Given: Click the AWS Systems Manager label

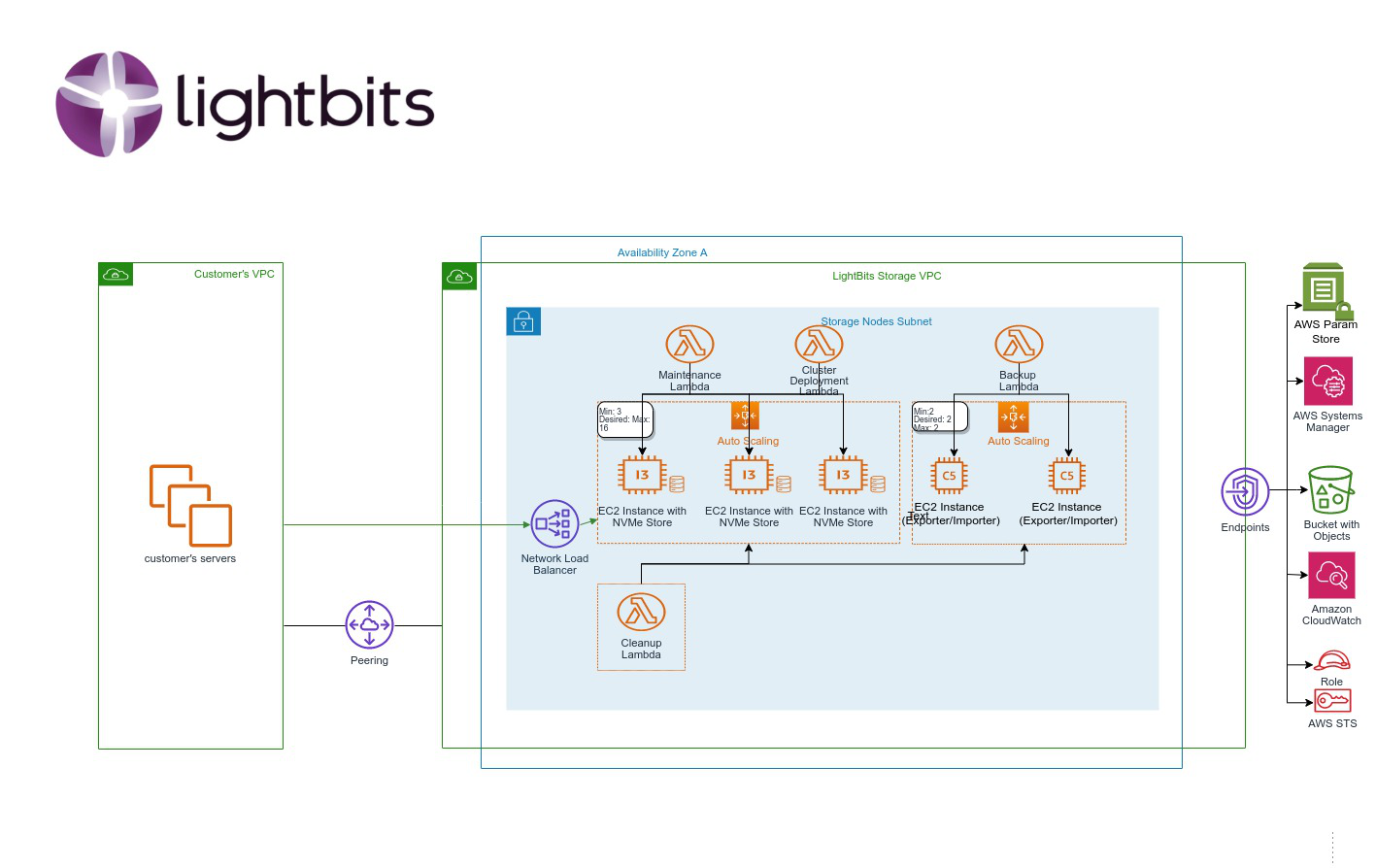Looking at the screenshot, I should 1327,421.
